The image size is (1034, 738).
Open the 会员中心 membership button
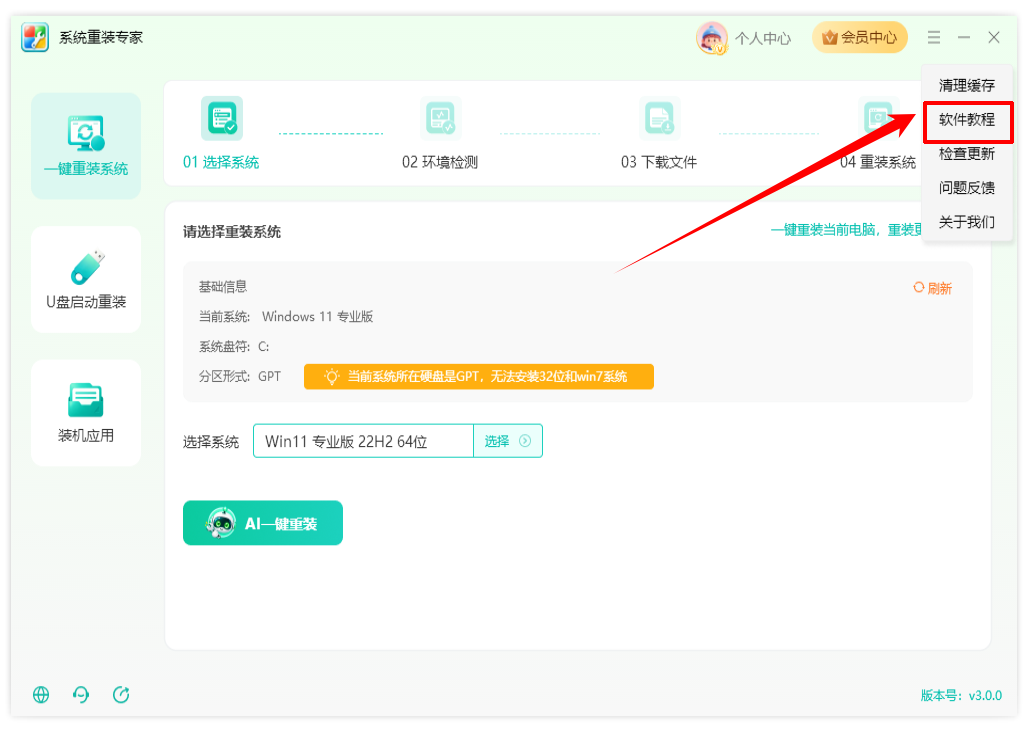tap(859, 38)
